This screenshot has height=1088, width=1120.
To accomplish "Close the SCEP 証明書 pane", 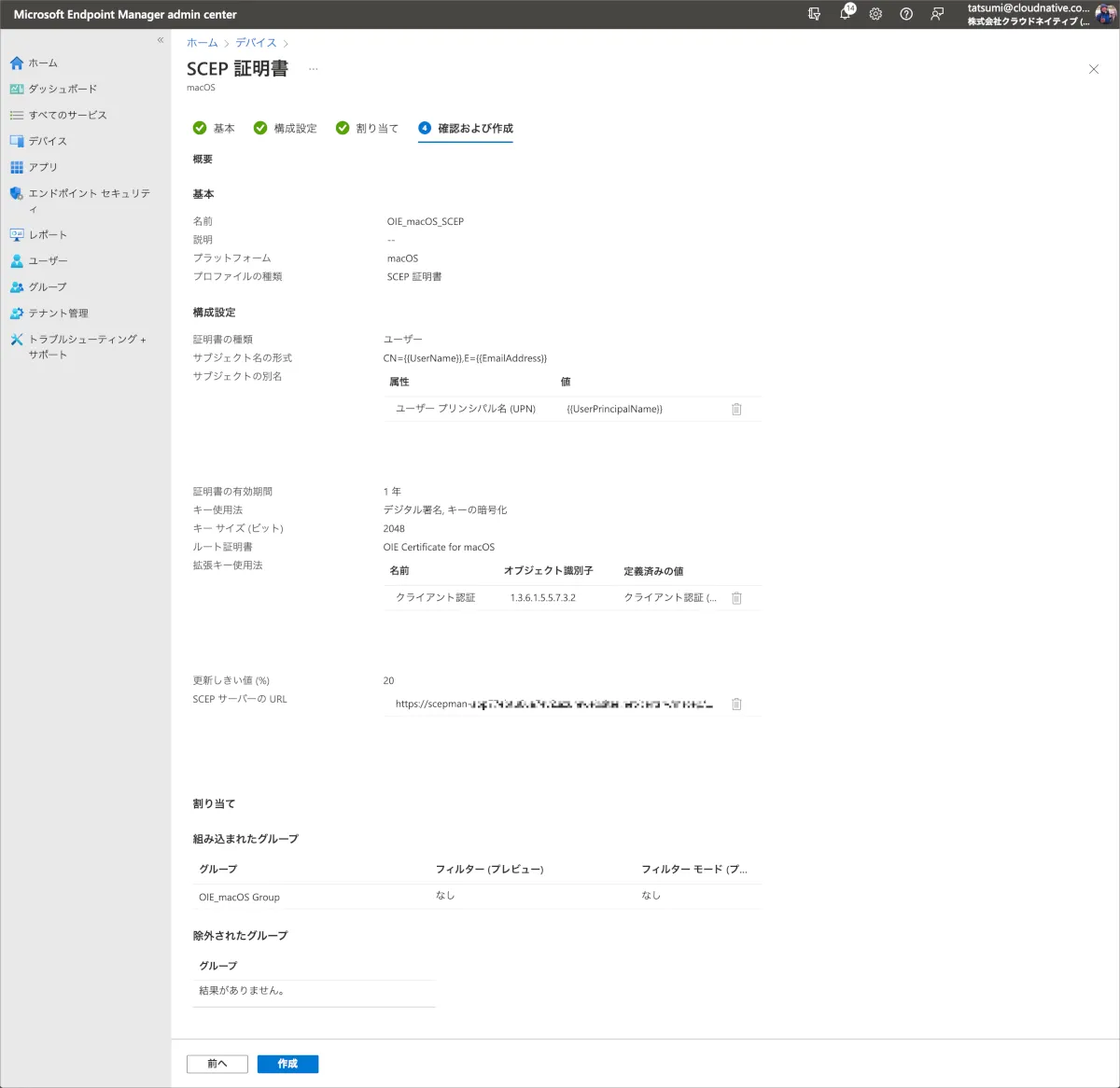I will pyautogui.click(x=1094, y=69).
